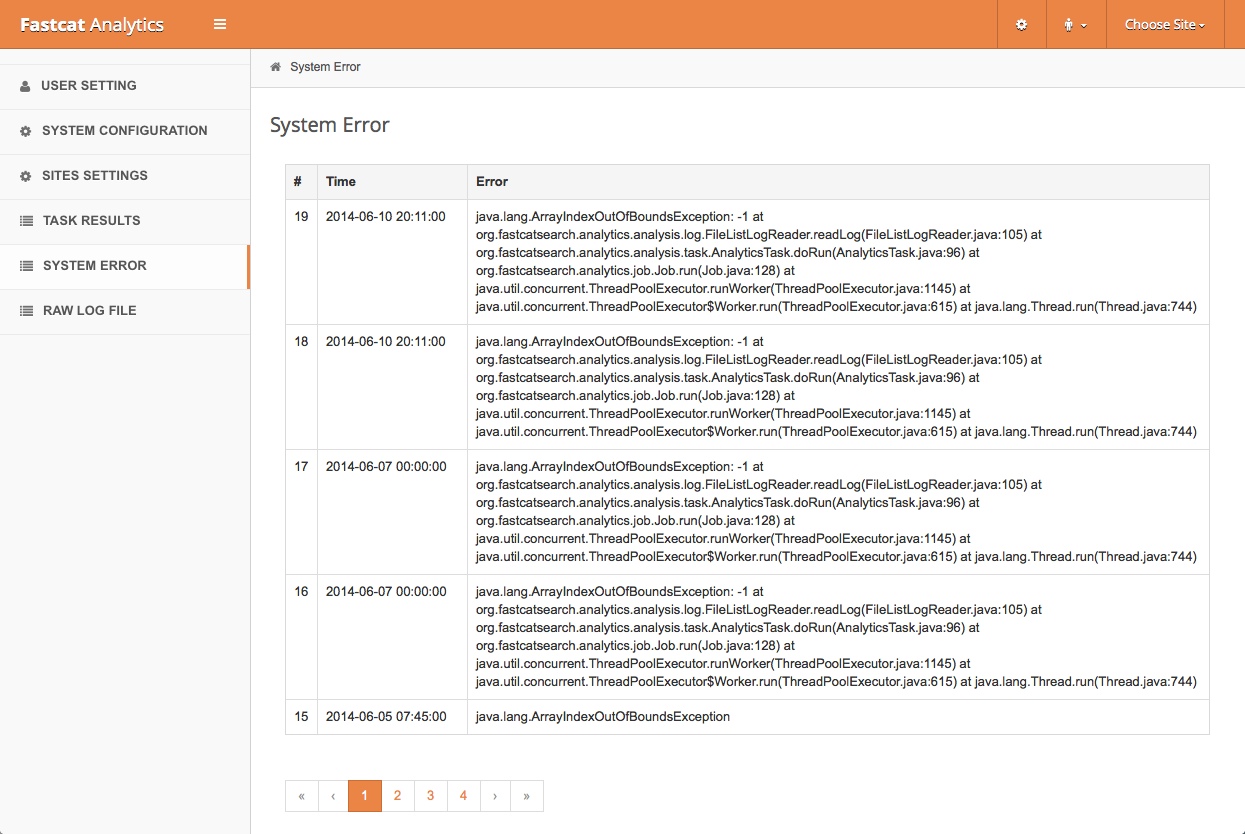Click the gear icon beside System Configuration

[26, 131]
